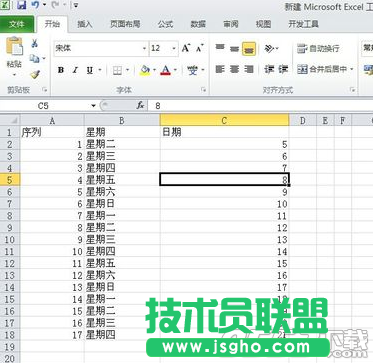Screen dimensions: 373x363
Task: Decrease font size with small A icon
Action: (x=200, y=49)
